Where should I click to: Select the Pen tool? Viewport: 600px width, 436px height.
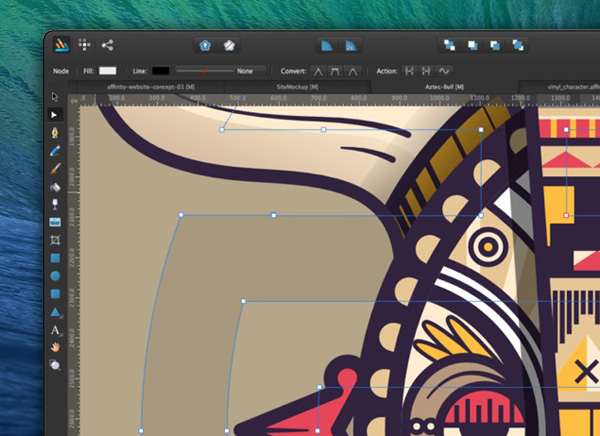[55, 132]
